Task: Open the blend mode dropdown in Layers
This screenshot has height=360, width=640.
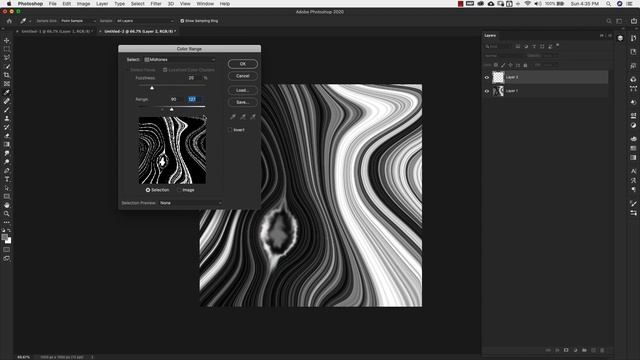Action: point(504,56)
